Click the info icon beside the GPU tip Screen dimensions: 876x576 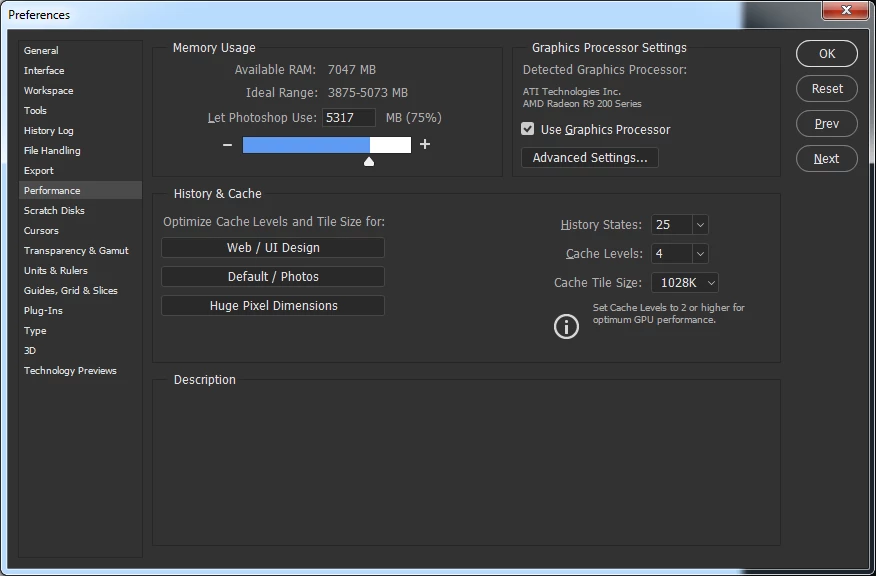point(566,326)
